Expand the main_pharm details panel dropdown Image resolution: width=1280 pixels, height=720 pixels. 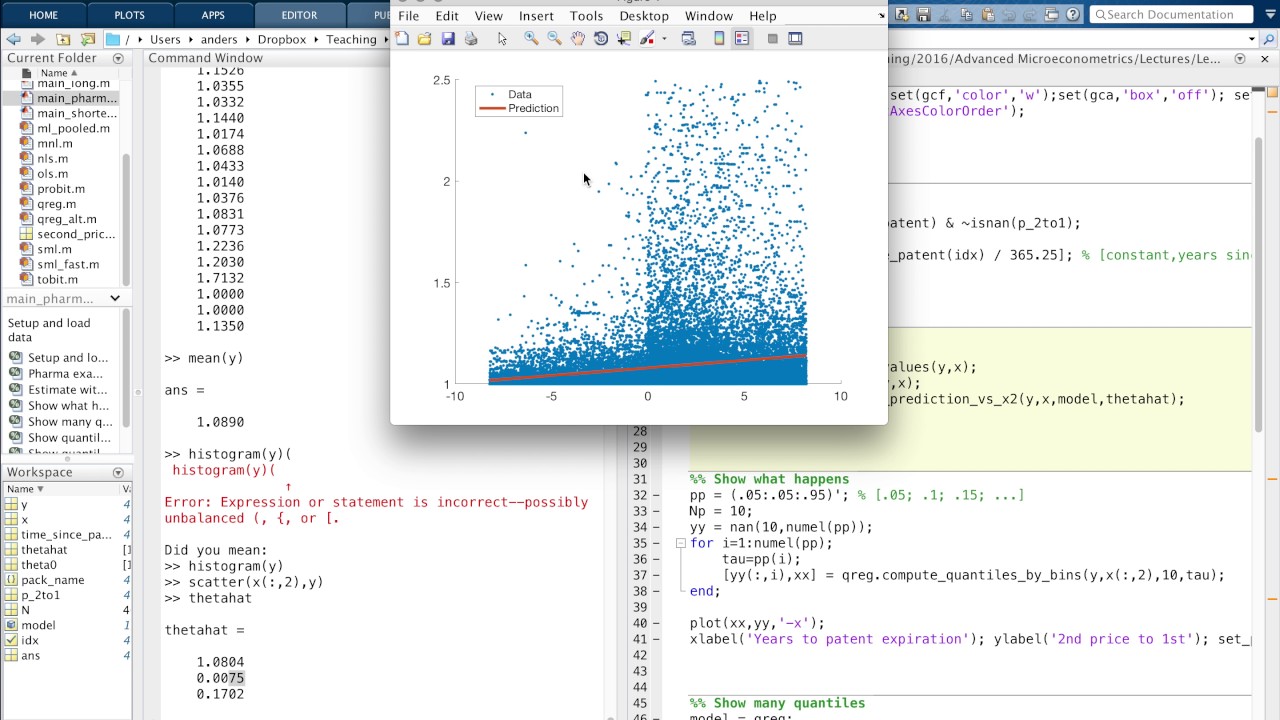[114, 298]
